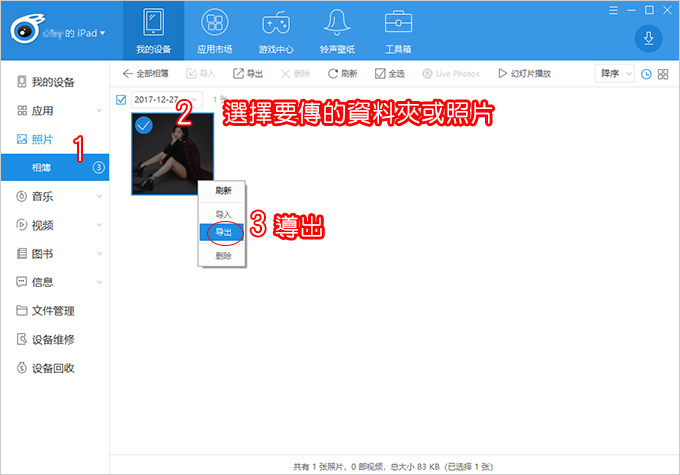This screenshot has width=680, height=475.
Task: Select the 相簿 album sidebar entry
Action: 55,167
